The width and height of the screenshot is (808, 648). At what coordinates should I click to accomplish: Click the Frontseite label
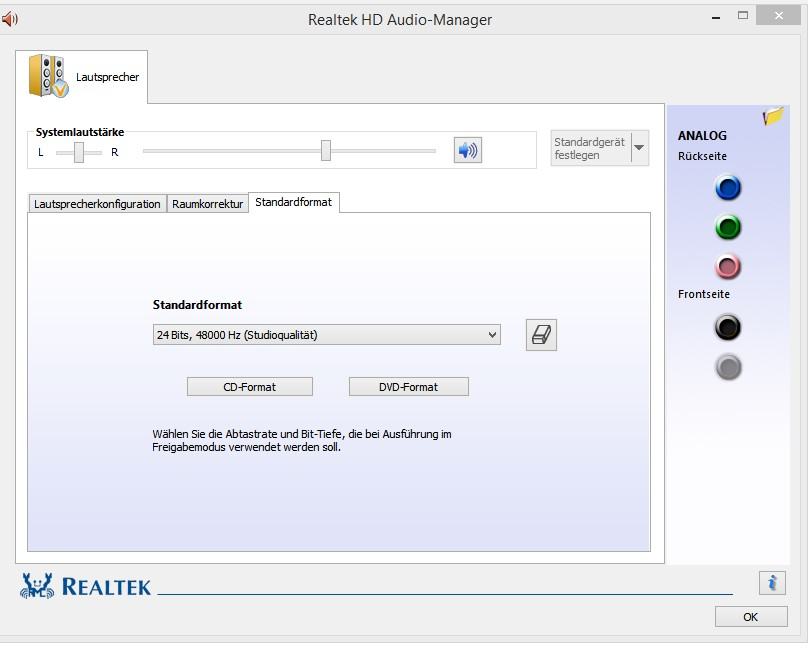pos(703,294)
